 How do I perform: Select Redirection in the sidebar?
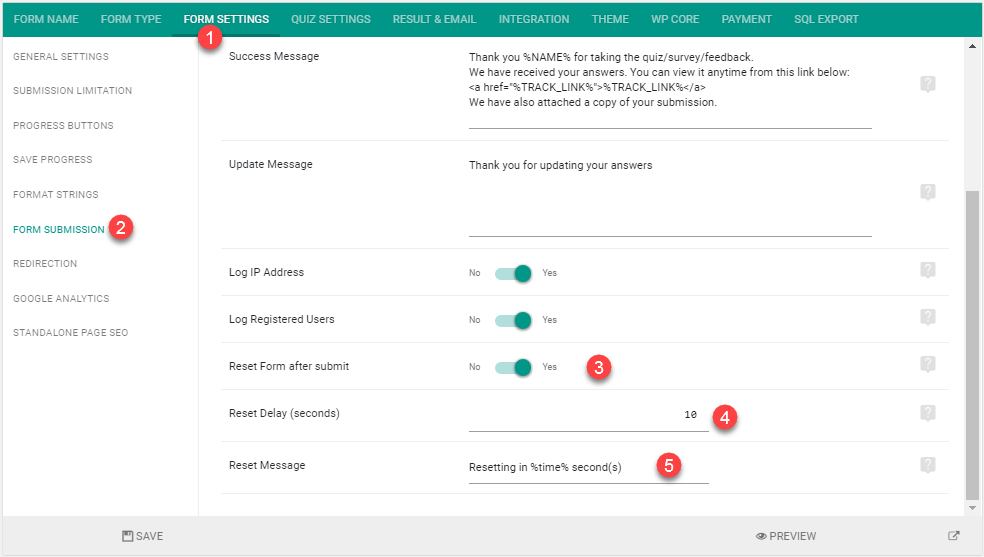coord(45,264)
